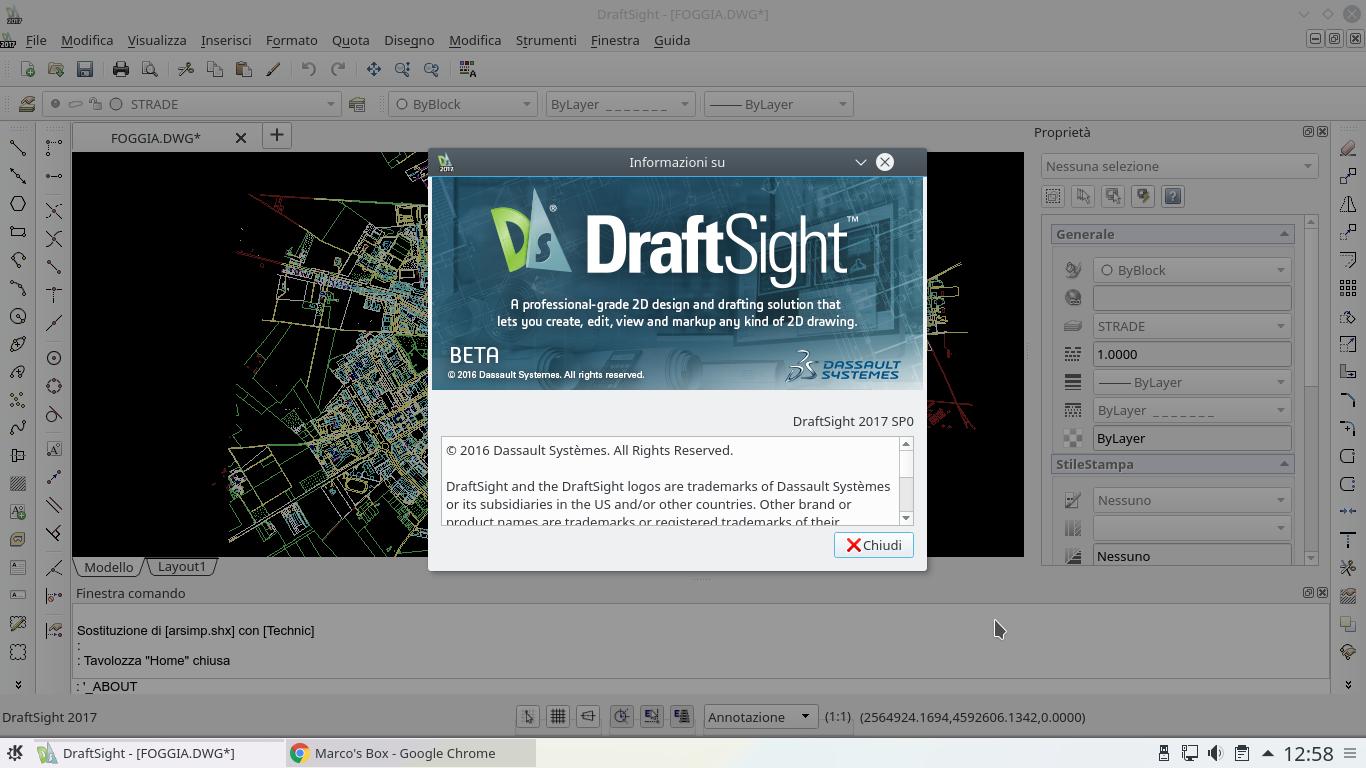This screenshot has height=768, width=1366.
Task: Click the Paste clipboard icon
Action: pos(243,69)
